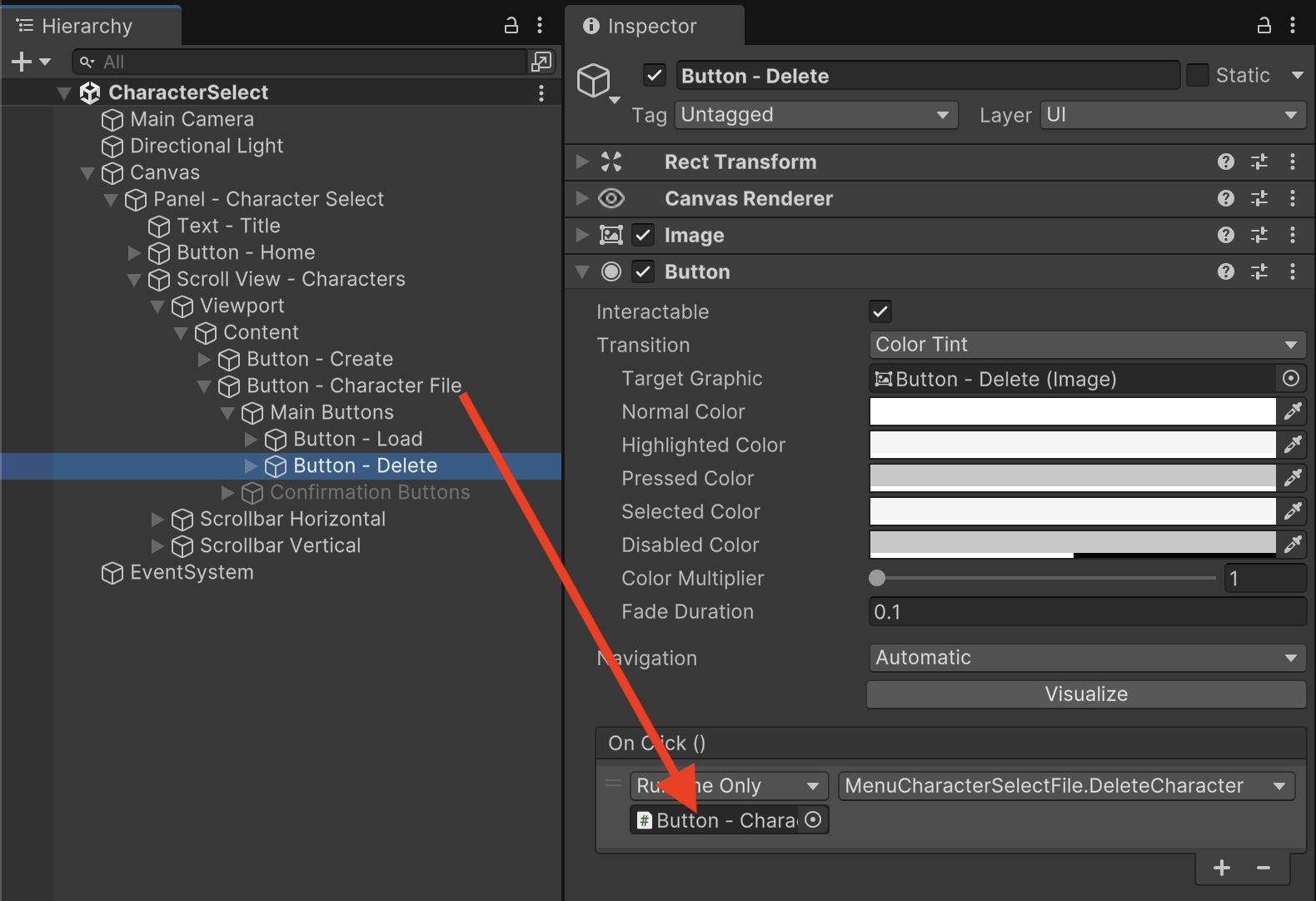Open the Rect Transform help reference icon

(1225, 162)
